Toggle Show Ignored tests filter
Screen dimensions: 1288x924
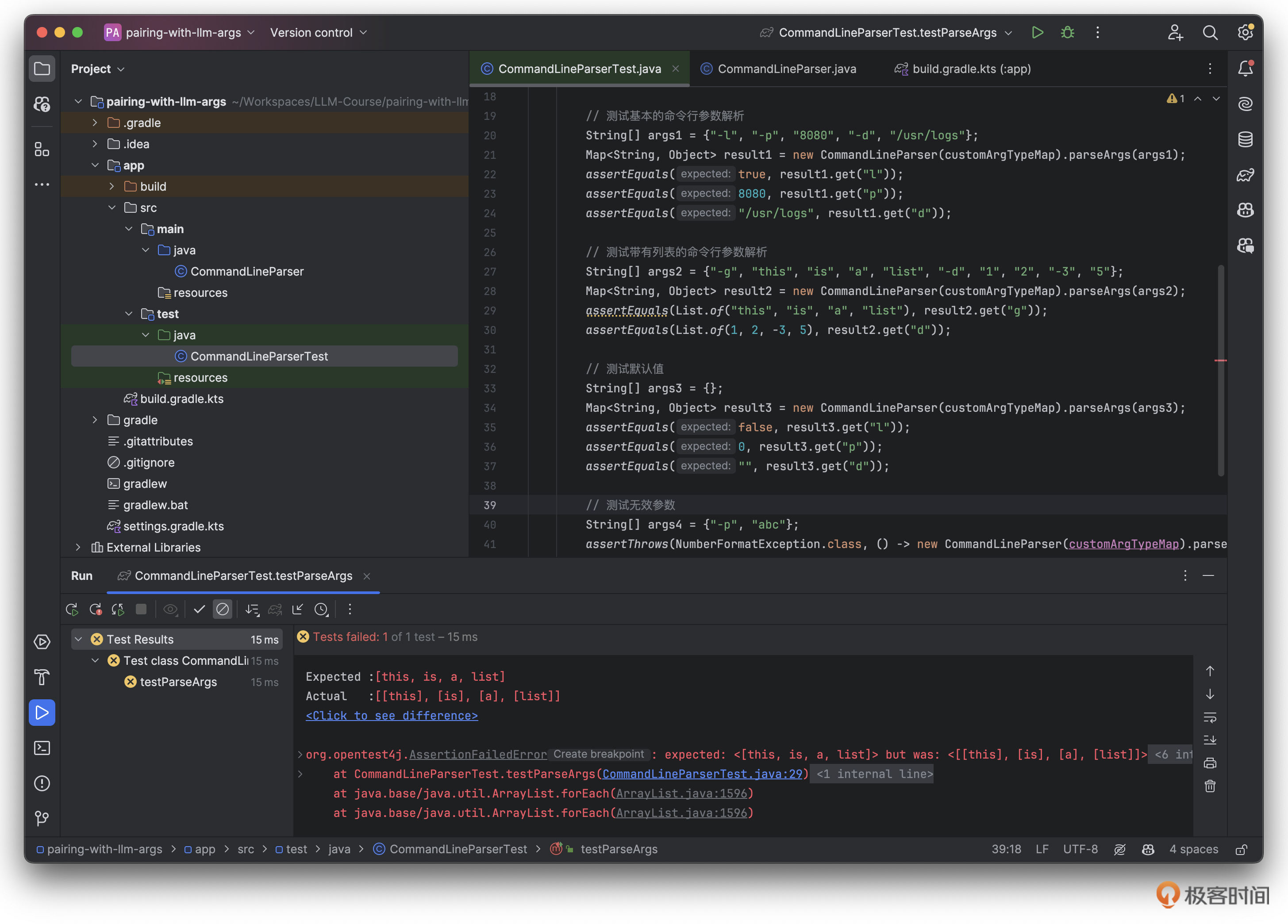223,610
